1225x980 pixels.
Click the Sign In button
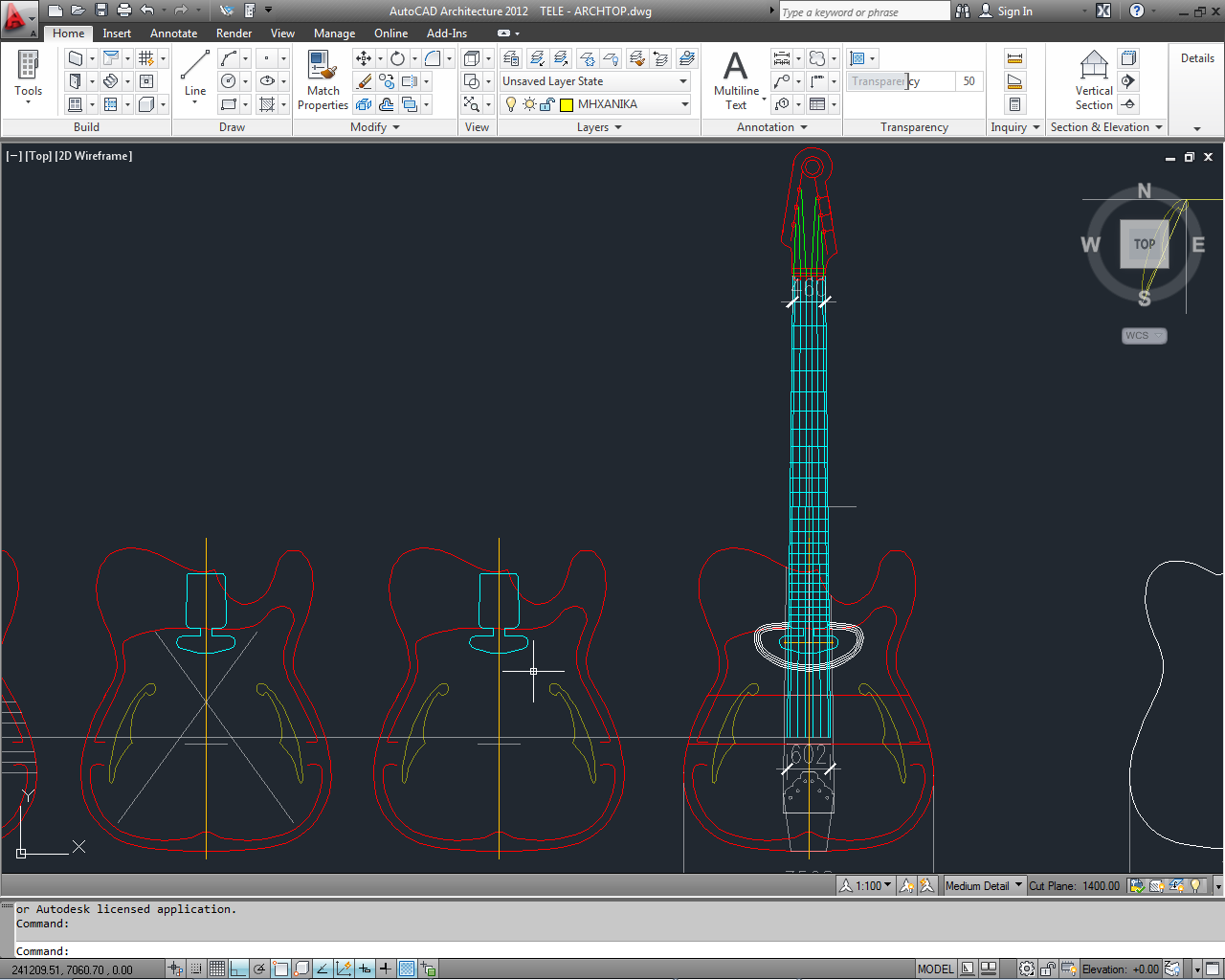click(x=1014, y=11)
